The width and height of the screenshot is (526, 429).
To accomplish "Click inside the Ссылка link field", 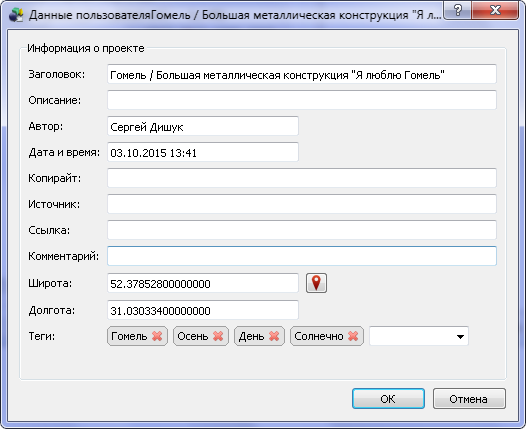I will 302,230.
